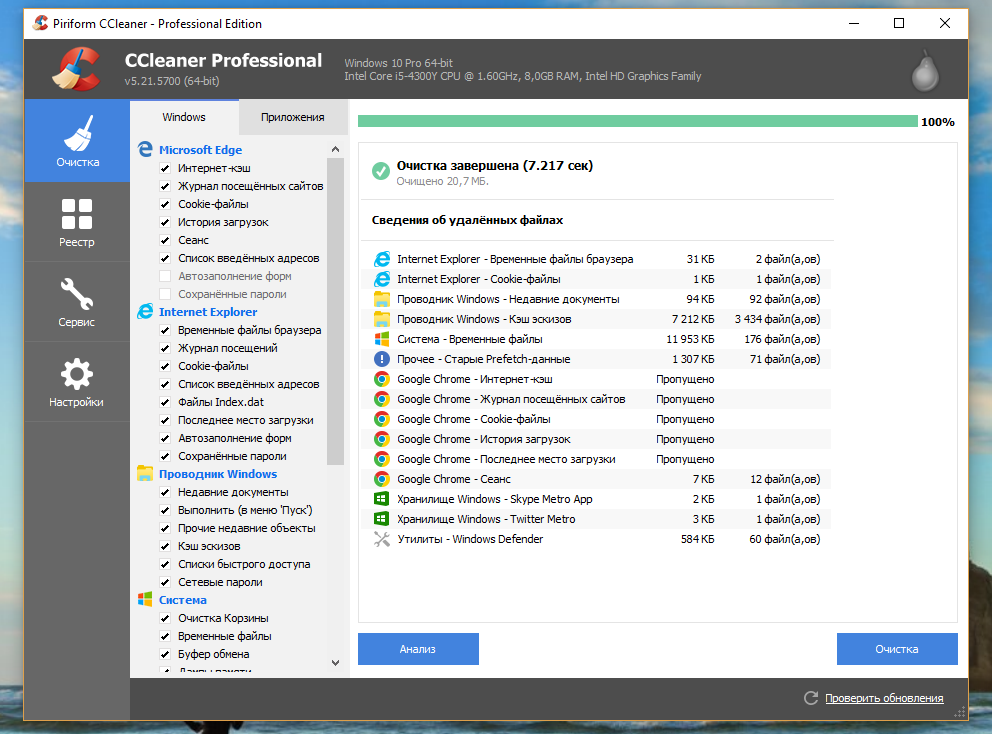This screenshot has height=734, width=992.
Task: Click the IE icon next to Временные файлы браузера result
Action: 381,259
